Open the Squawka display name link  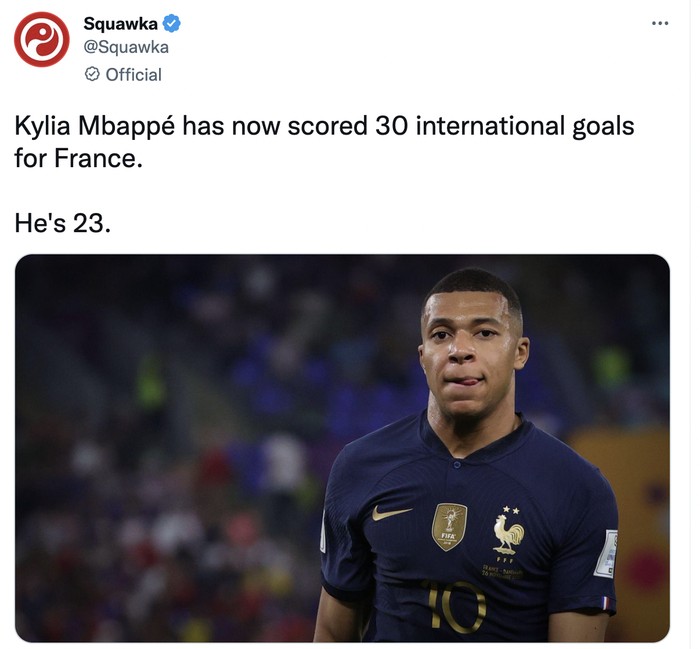(x=121, y=23)
